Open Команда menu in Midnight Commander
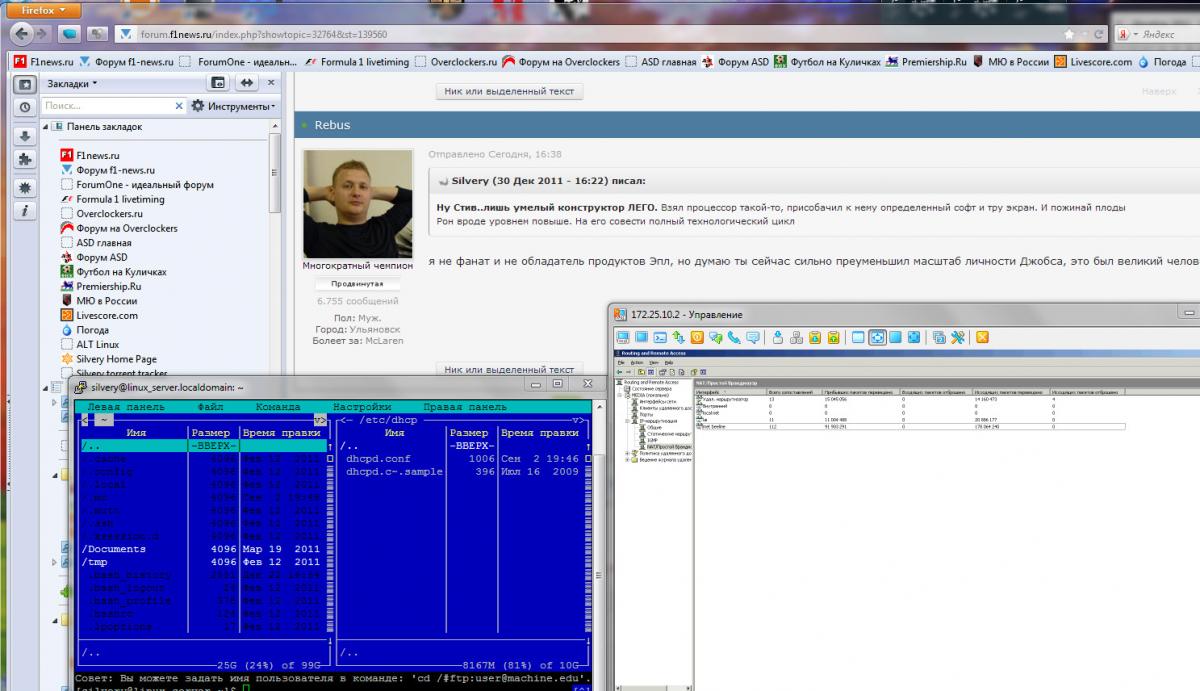This screenshot has height=691, width=1200. pos(278,407)
